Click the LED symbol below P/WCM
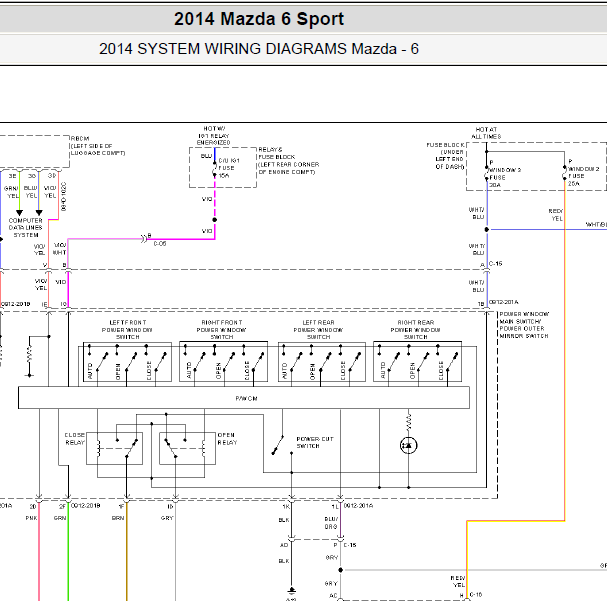The image size is (607, 601). point(408,445)
